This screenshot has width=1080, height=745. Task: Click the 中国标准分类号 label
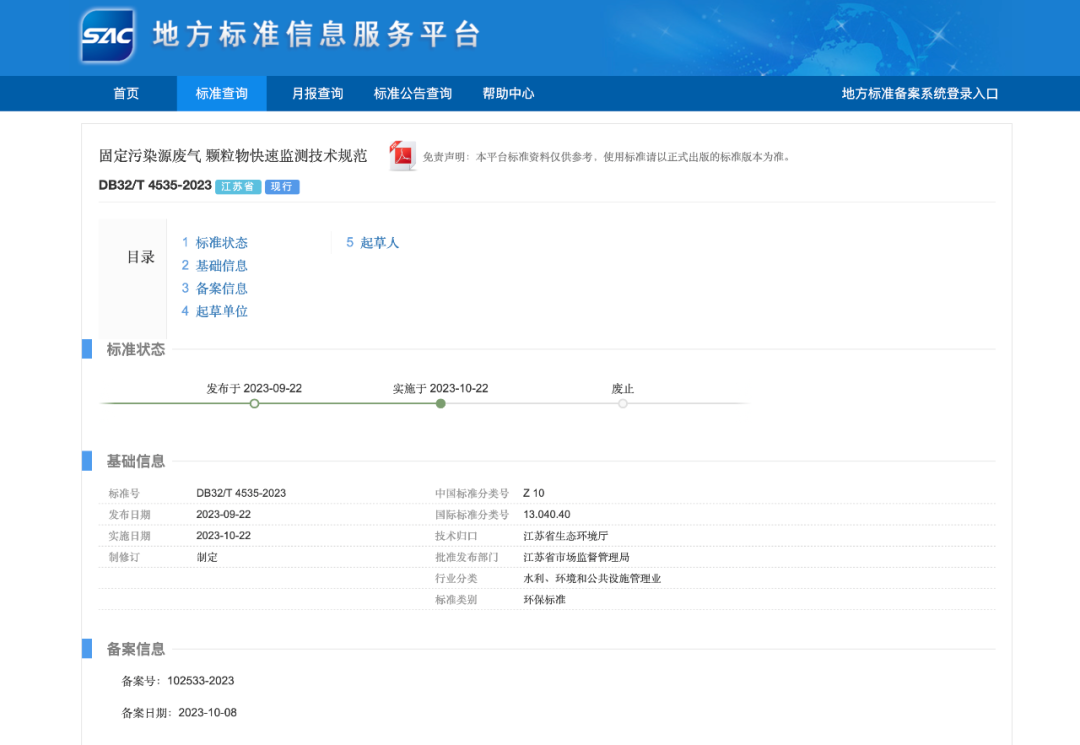click(x=472, y=493)
